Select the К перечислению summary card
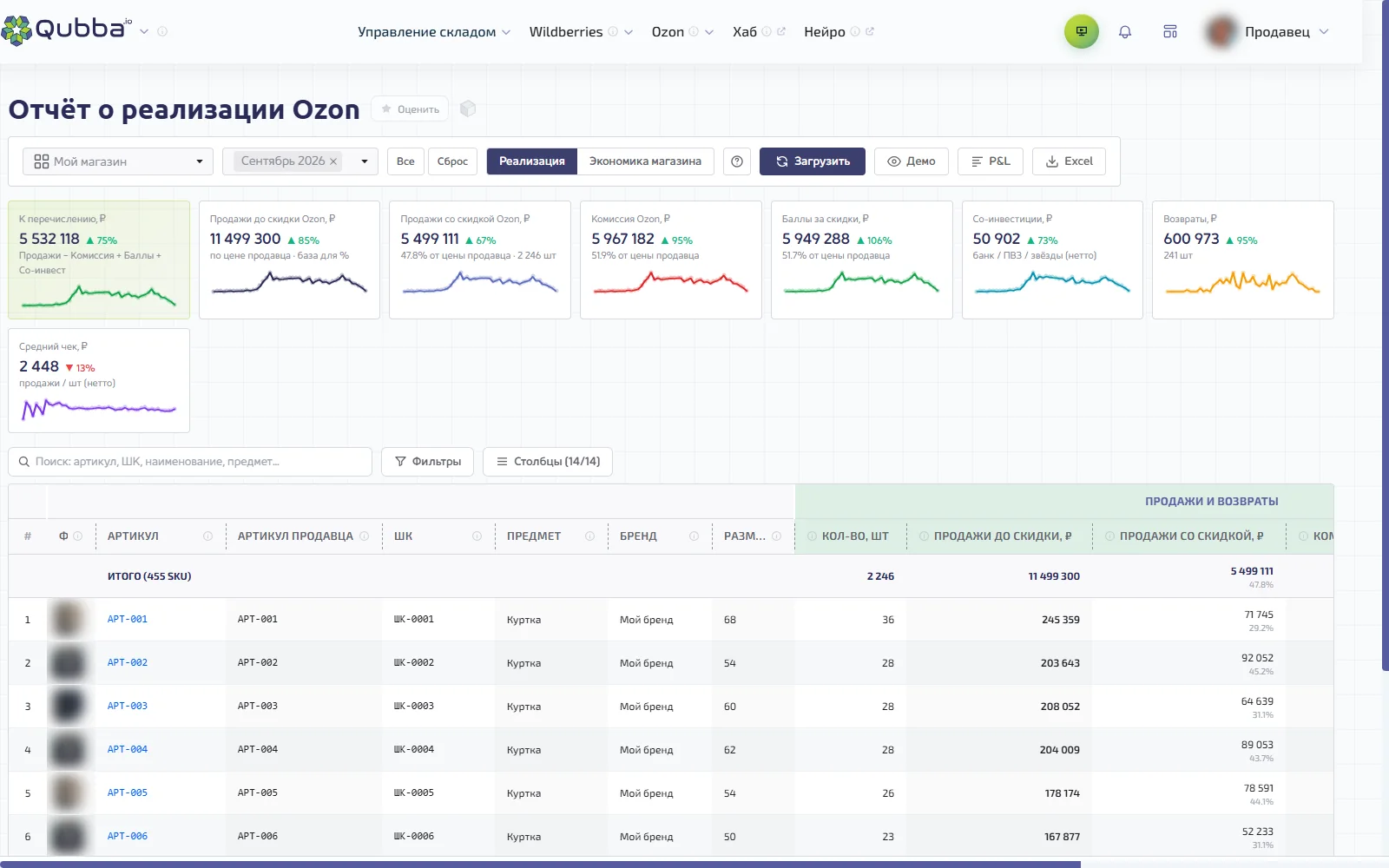The height and width of the screenshot is (868, 1389). tap(99, 260)
